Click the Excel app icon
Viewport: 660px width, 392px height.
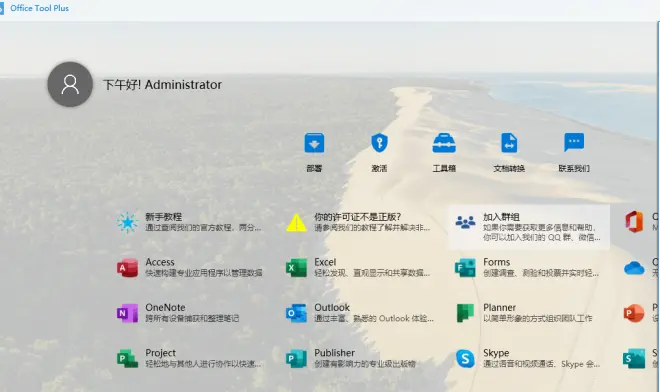(x=296, y=268)
